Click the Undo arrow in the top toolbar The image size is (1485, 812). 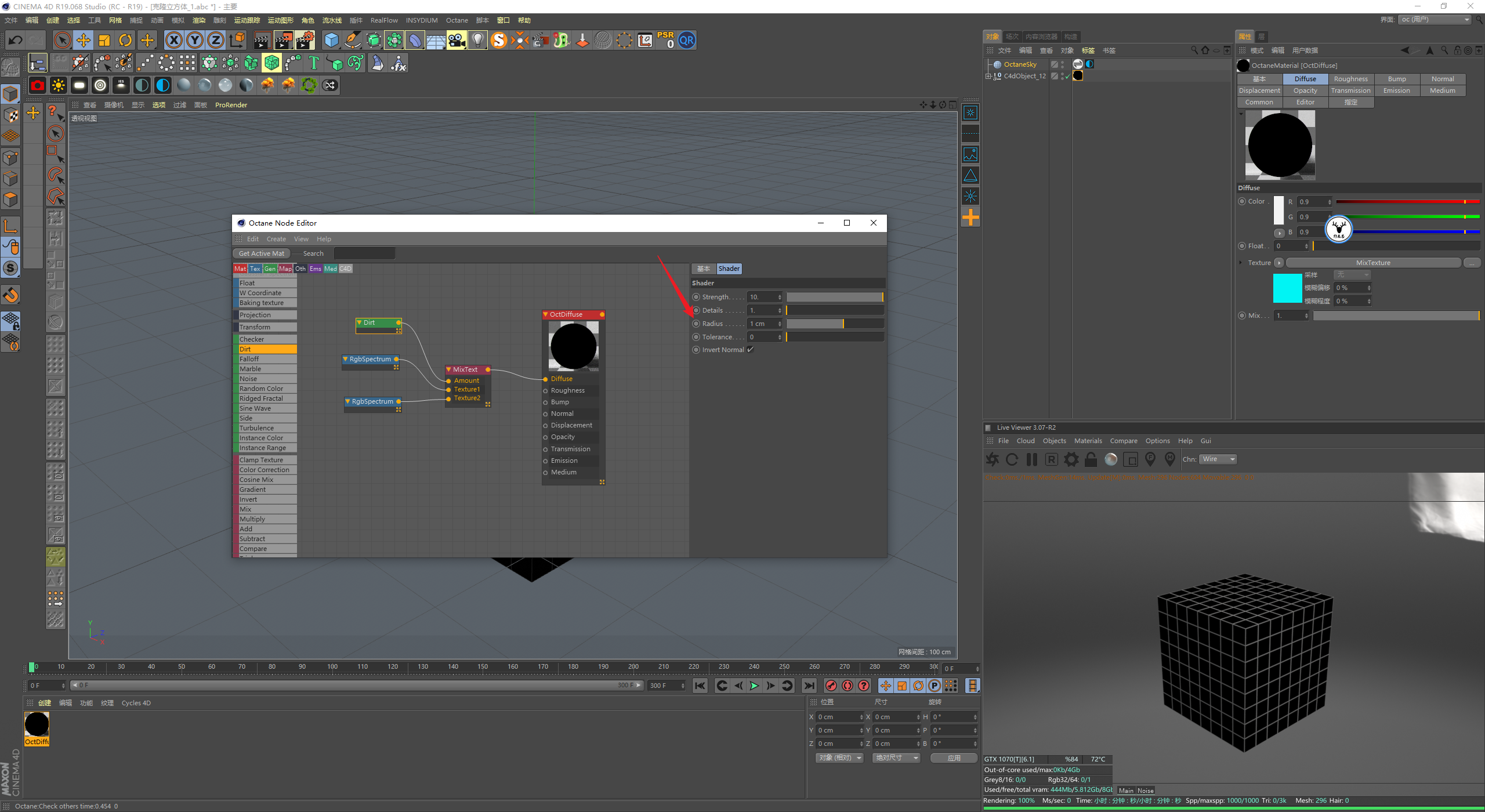[16, 40]
